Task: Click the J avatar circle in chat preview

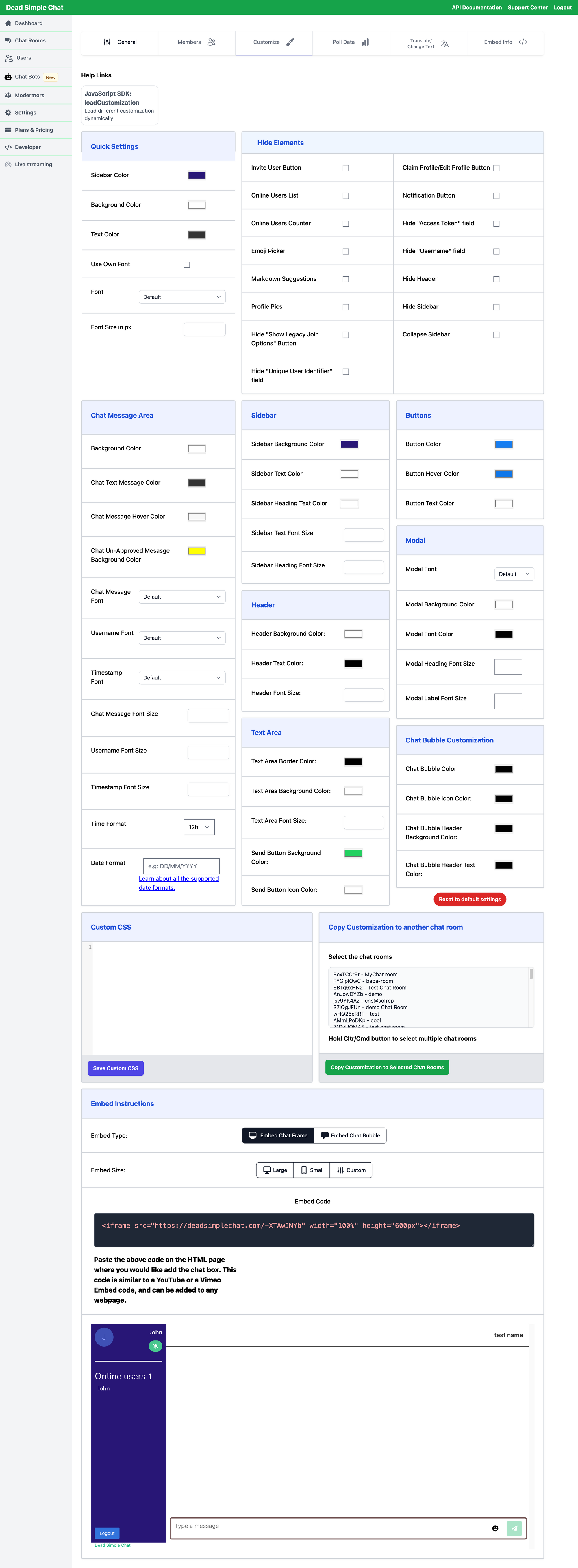Action: (104, 1337)
